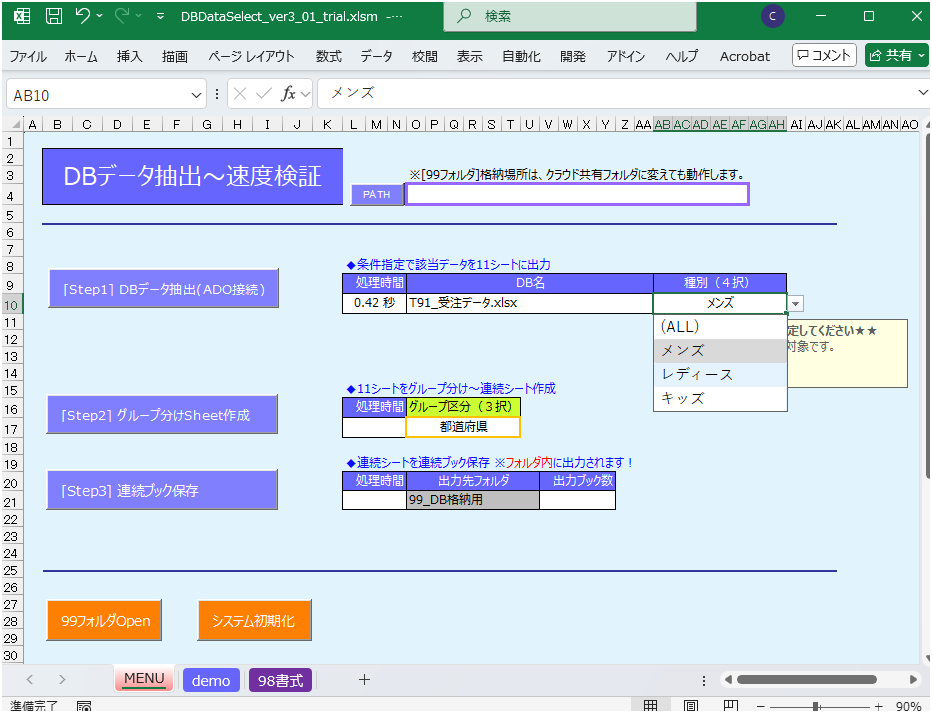Open the 種別 dropdown arrow in cell AH10

pos(794,303)
